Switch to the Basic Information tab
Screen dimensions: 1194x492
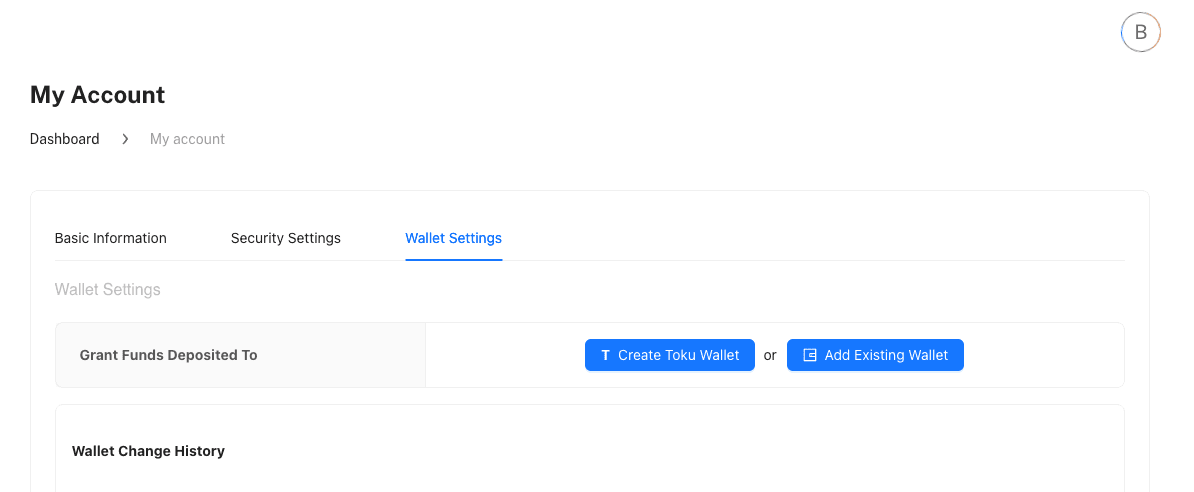[x=111, y=238]
